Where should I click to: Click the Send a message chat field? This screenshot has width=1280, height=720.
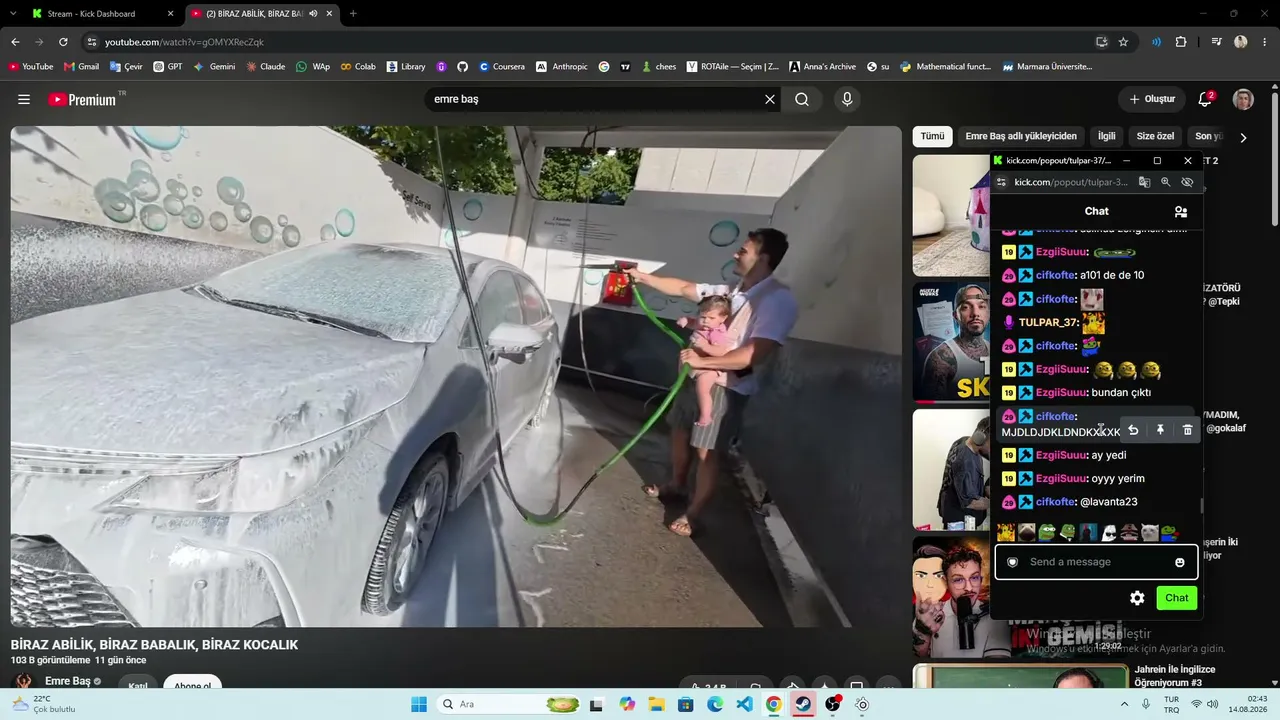tap(1096, 562)
